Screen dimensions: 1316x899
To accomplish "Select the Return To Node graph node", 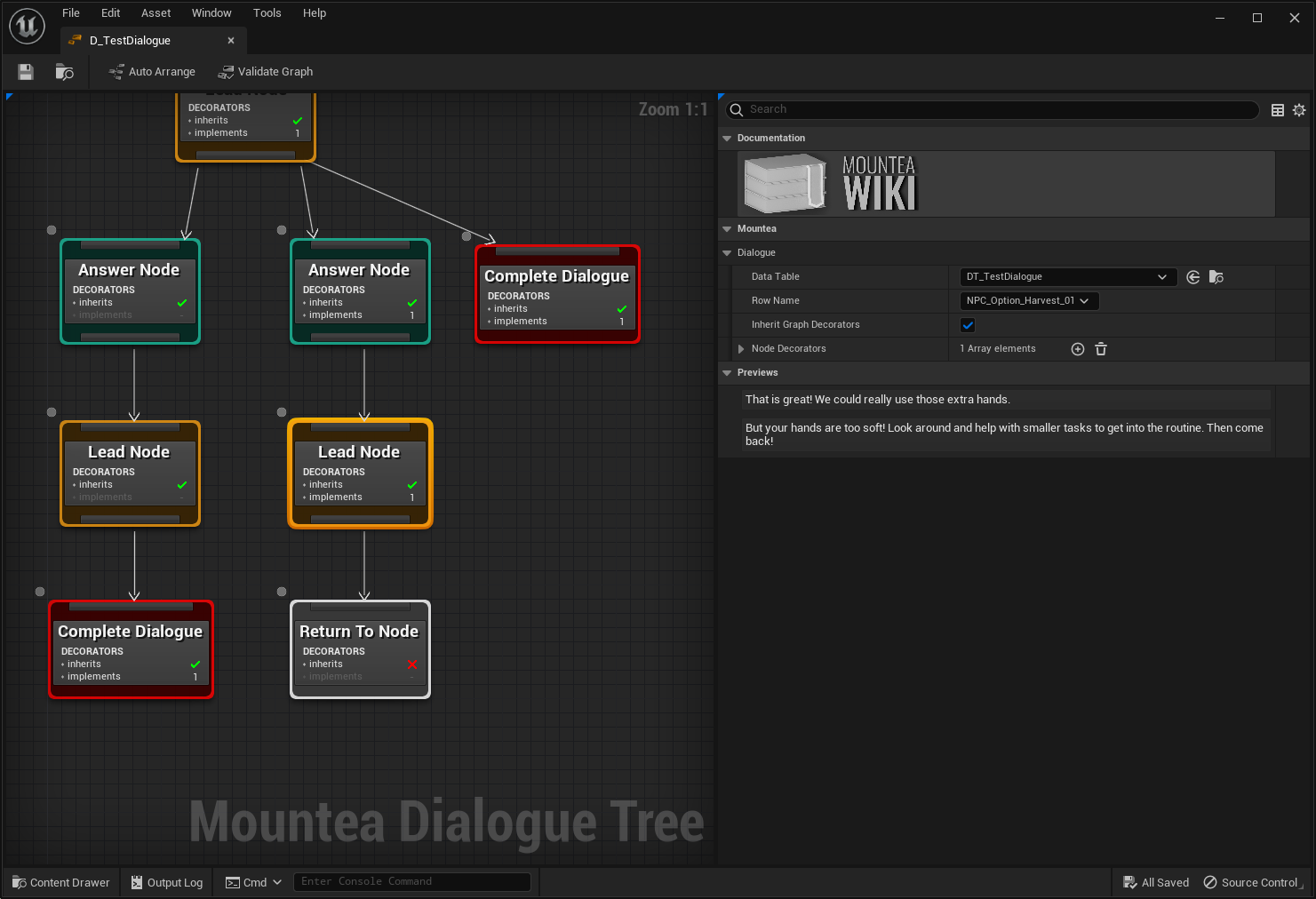I will pos(360,632).
